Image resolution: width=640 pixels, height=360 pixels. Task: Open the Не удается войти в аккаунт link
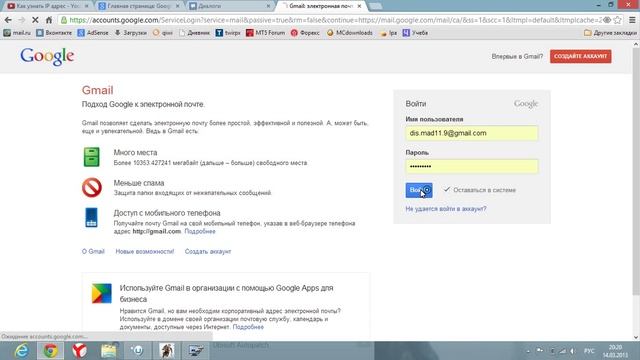(446, 209)
